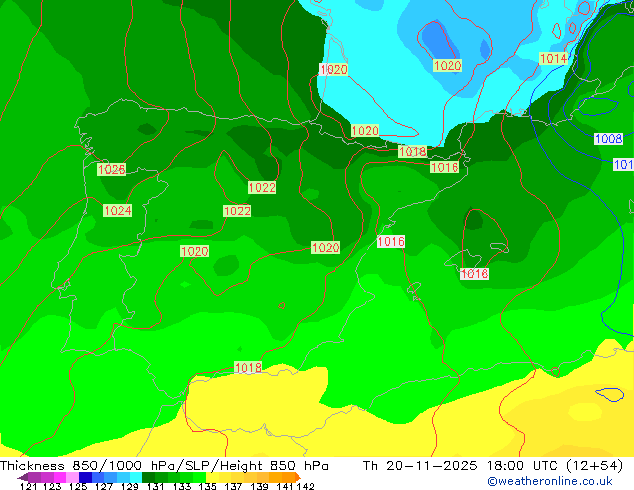Click the 'Thickness 850/1000 hPa/SLP/Height 850 hPa' title

164,466
